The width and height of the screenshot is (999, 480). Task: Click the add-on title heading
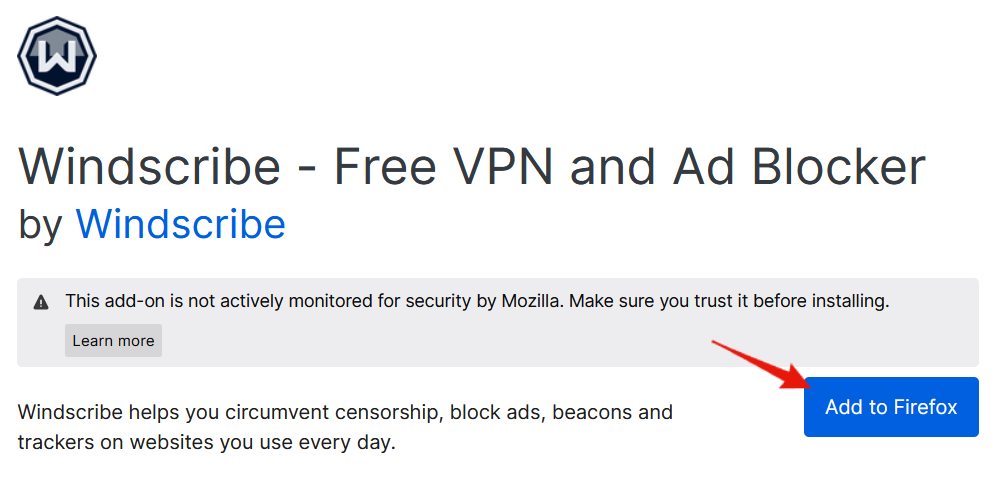(472, 167)
